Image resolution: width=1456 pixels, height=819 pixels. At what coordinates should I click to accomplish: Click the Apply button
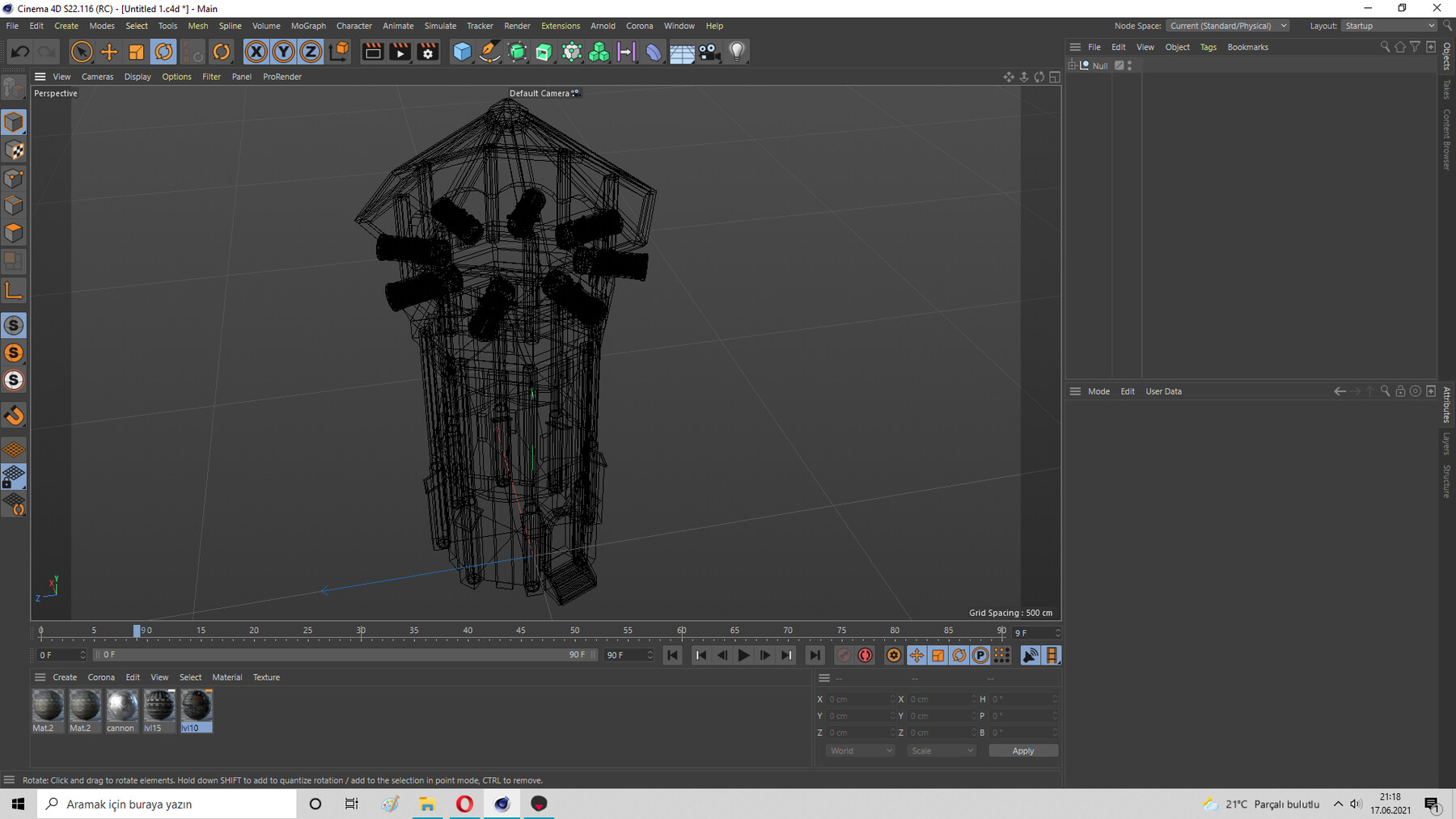pyautogui.click(x=1022, y=750)
